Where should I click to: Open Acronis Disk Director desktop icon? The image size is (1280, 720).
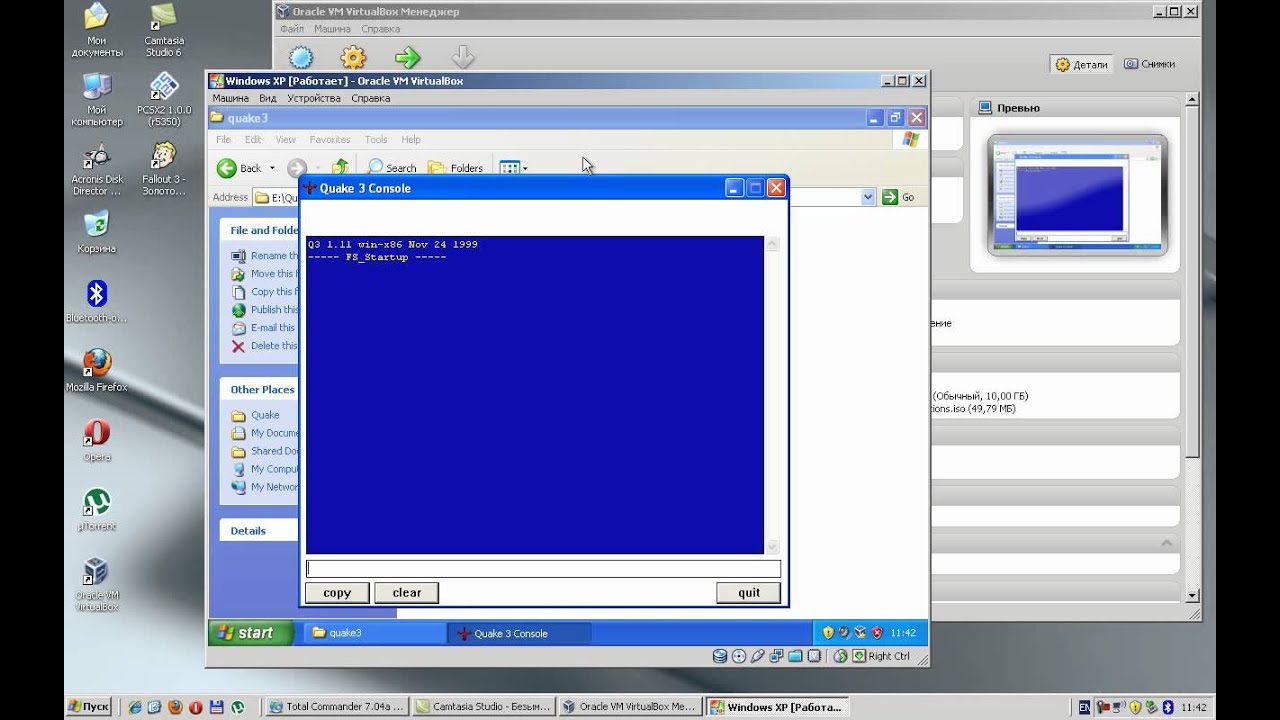coord(97,170)
